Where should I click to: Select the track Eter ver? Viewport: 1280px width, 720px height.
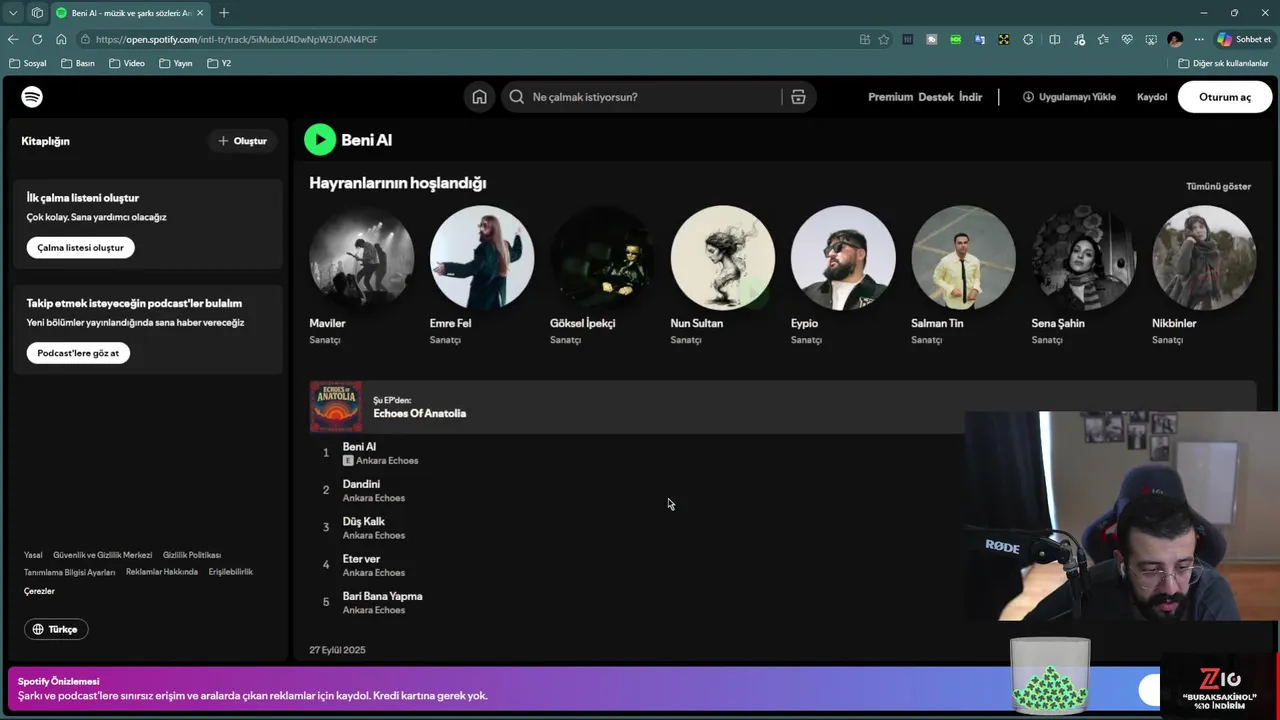click(361, 559)
